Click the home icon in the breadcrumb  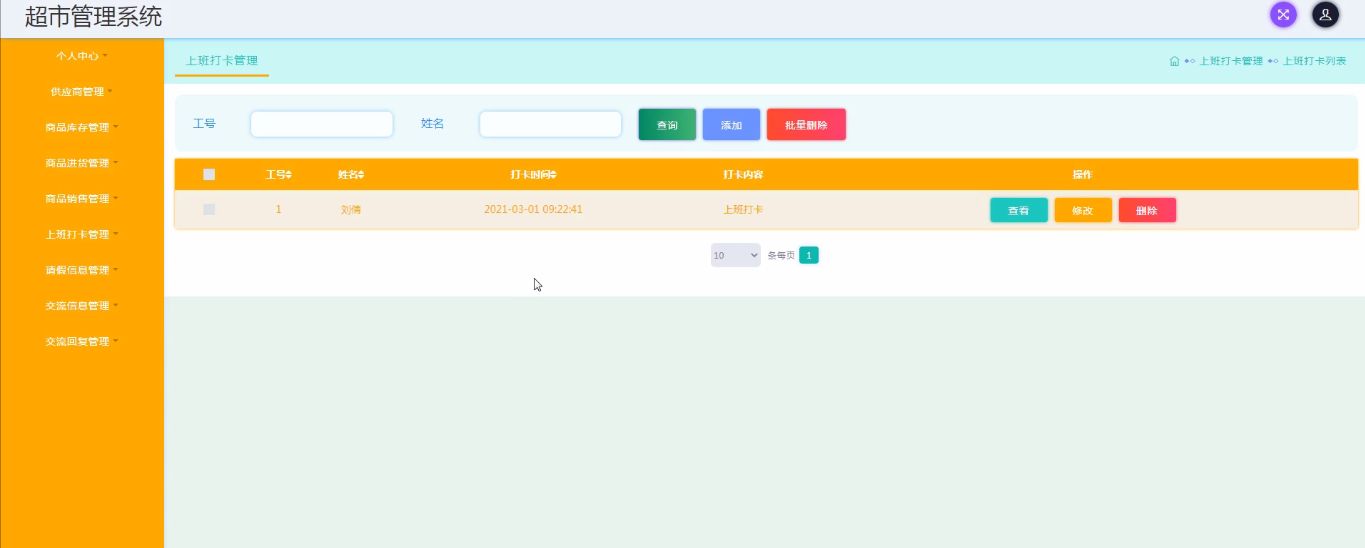(x=1174, y=61)
